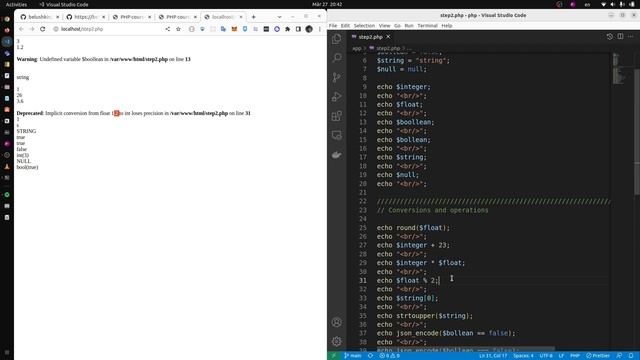Open the system clock Mär 27 20:42
Image resolution: width=640 pixels, height=360 pixels.
coord(327,4)
